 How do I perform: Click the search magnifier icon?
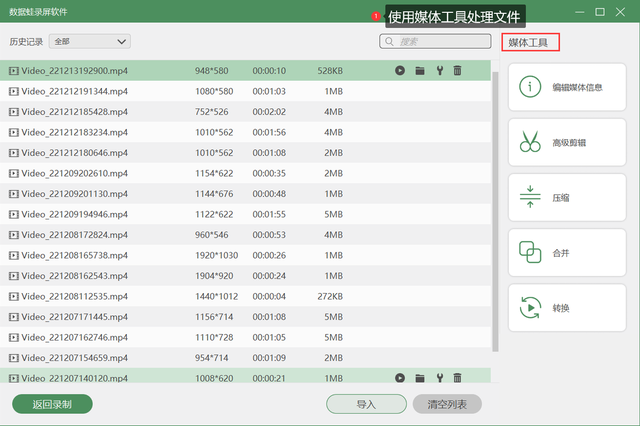point(389,42)
